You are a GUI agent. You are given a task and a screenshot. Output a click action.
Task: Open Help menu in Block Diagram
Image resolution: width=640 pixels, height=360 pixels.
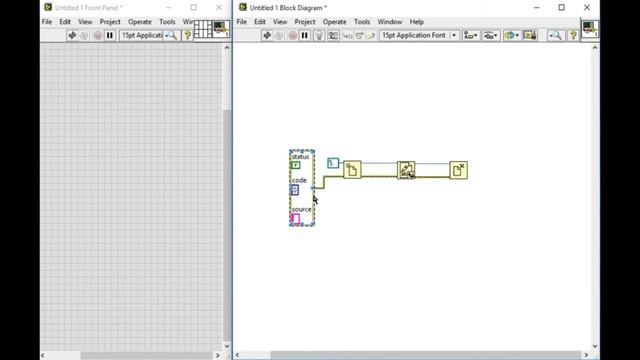point(416,22)
